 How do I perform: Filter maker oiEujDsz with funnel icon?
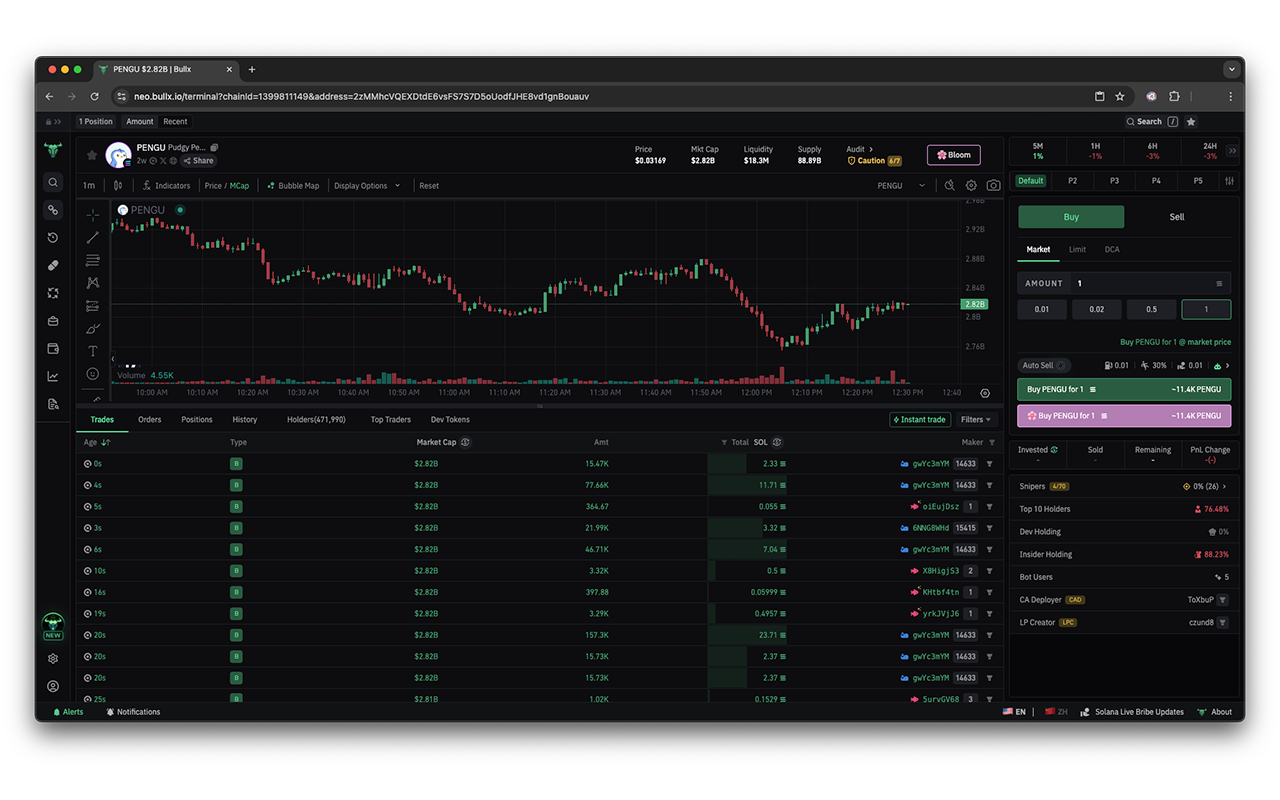[x=990, y=507]
